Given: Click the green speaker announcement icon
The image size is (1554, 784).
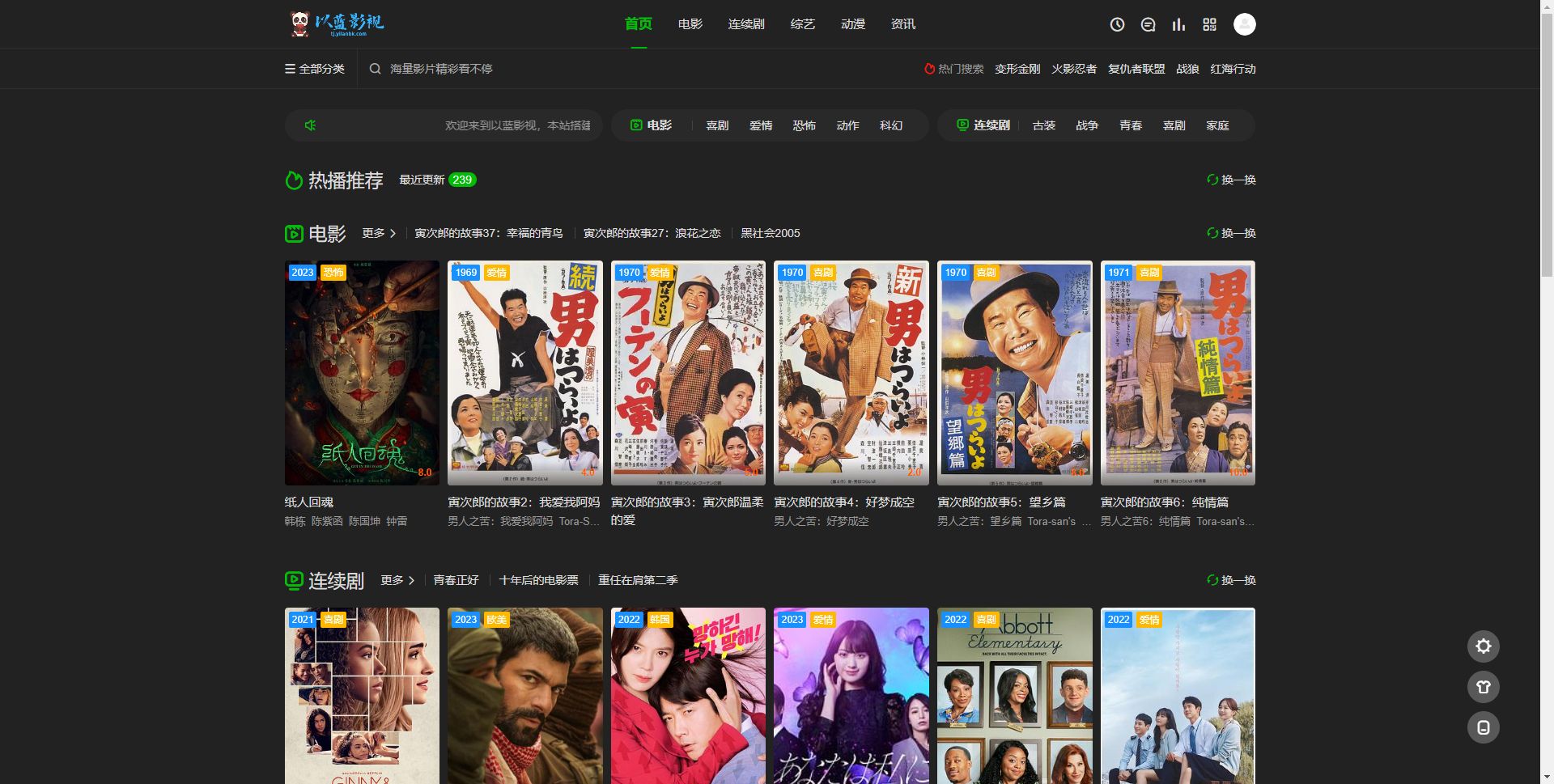Looking at the screenshot, I should tap(310, 125).
